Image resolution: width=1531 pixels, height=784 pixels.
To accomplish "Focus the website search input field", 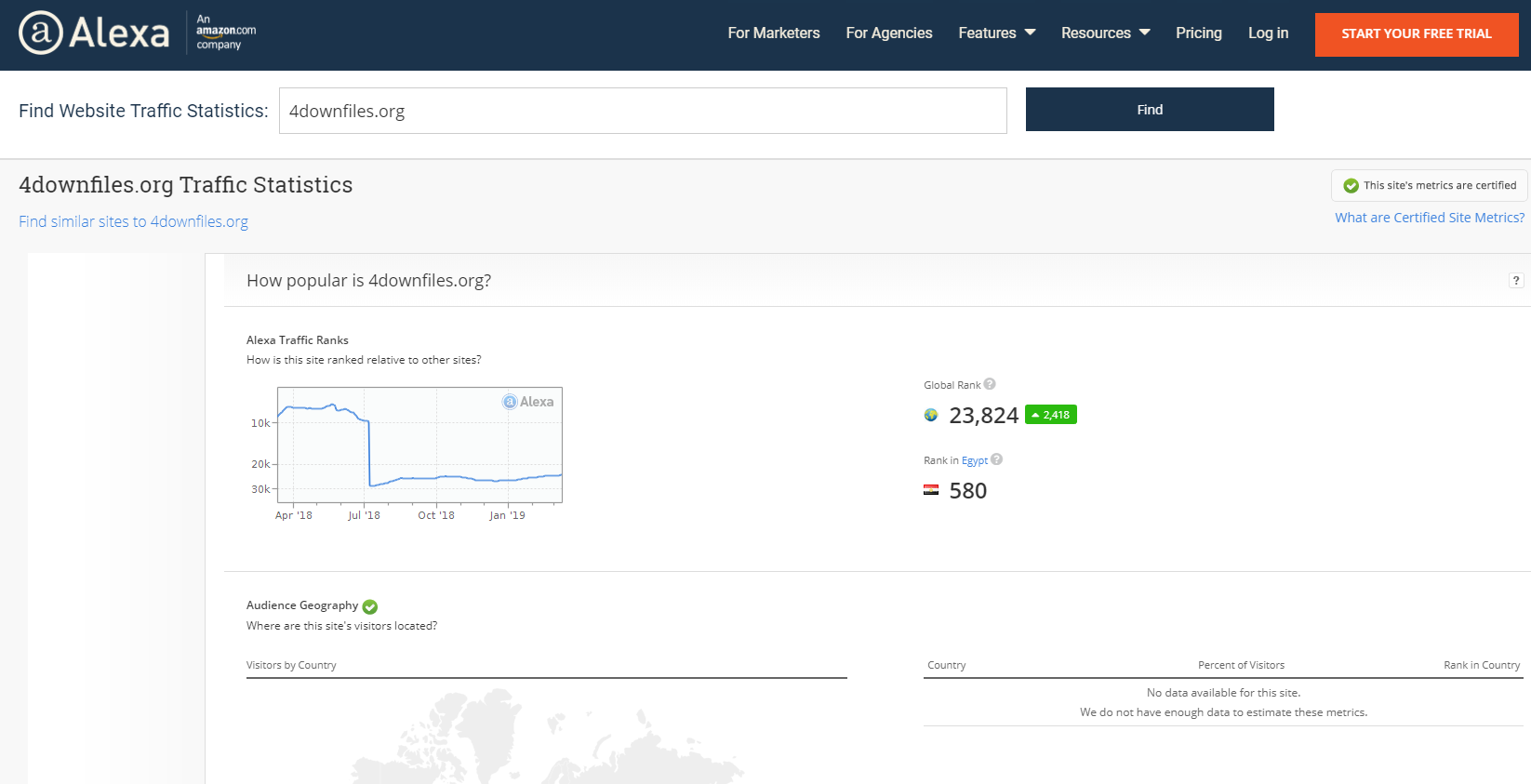I will click(643, 111).
